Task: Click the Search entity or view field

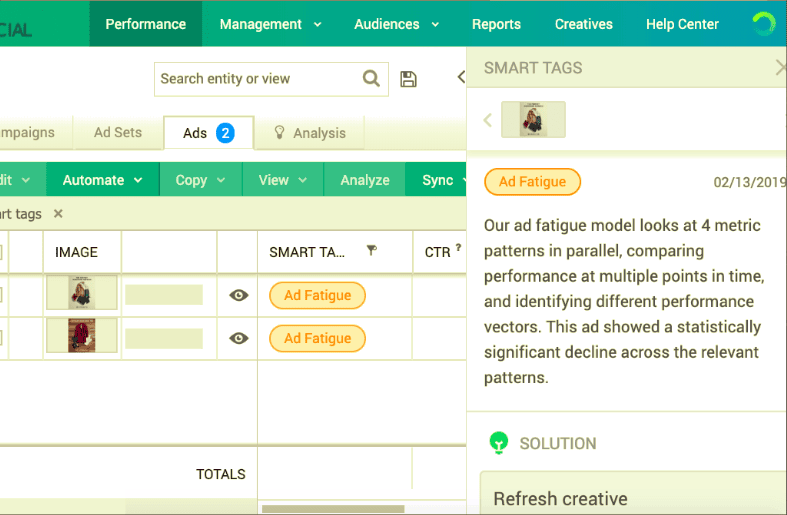Action: pyautogui.click(x=271, y=79)
